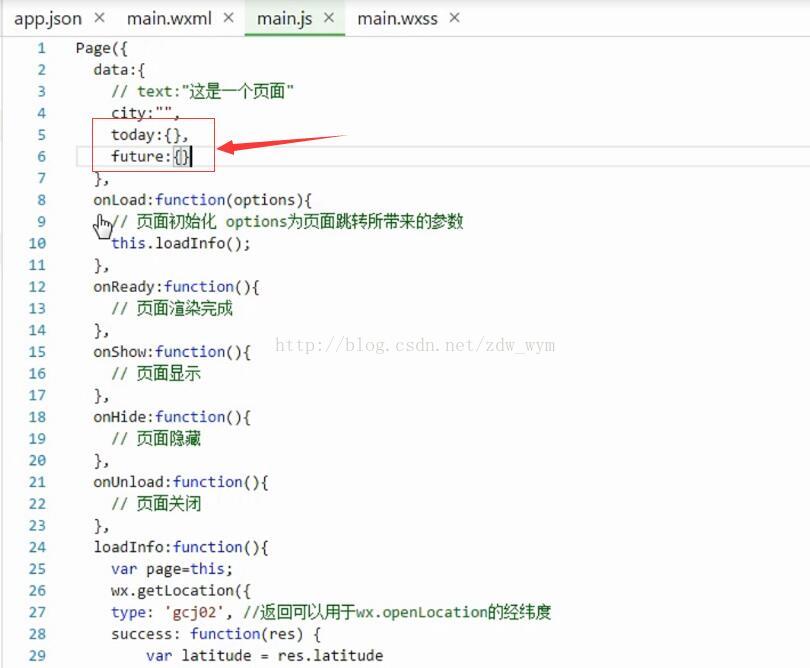The width and height of the screenshot is (810, 668).
Task: Click the 'wx.getLocation({' line
Action: click(181, 591)
